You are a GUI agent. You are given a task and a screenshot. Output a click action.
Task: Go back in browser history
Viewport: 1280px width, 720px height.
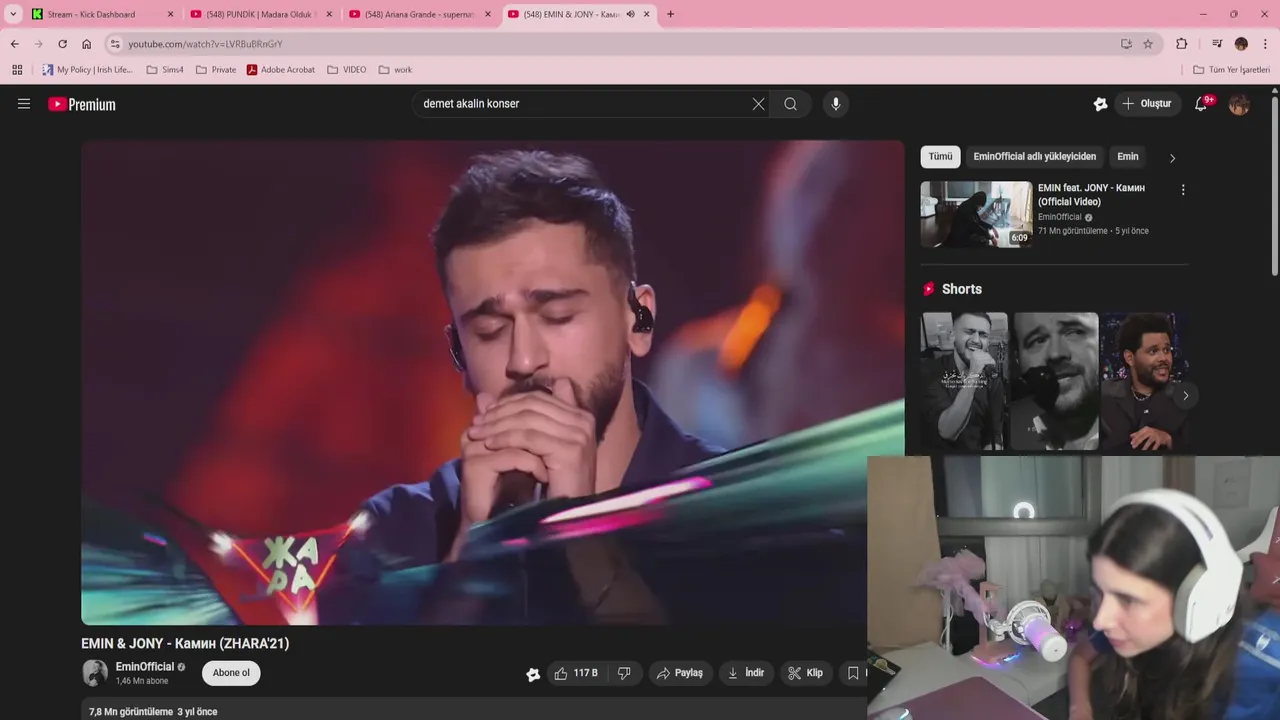[14, 44]
